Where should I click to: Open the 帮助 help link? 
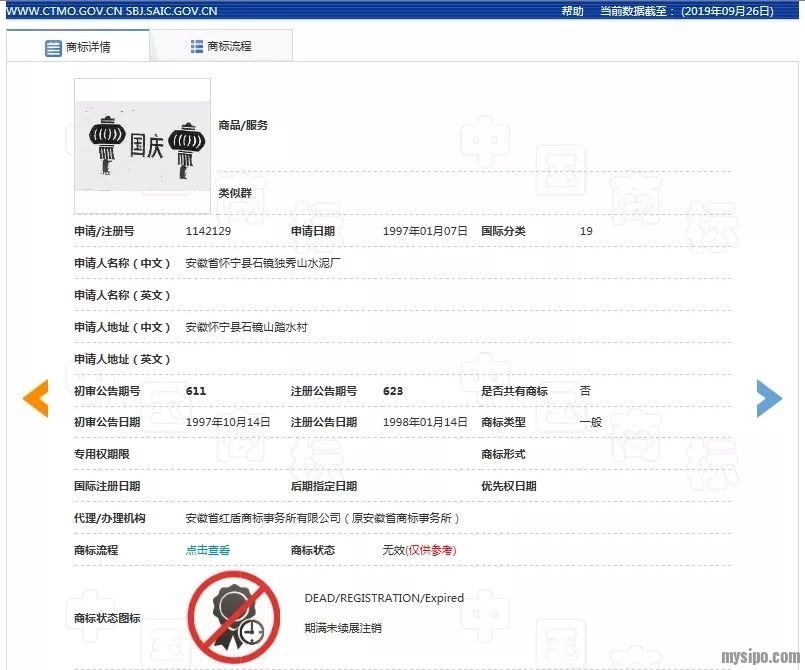pos(572,11)
